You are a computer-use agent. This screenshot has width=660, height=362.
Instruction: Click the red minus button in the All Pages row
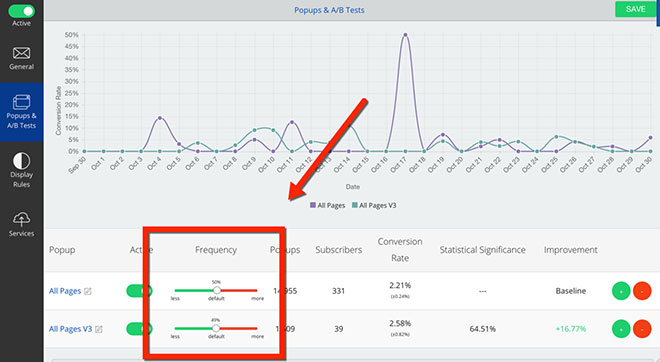click(x=642, y=291)
